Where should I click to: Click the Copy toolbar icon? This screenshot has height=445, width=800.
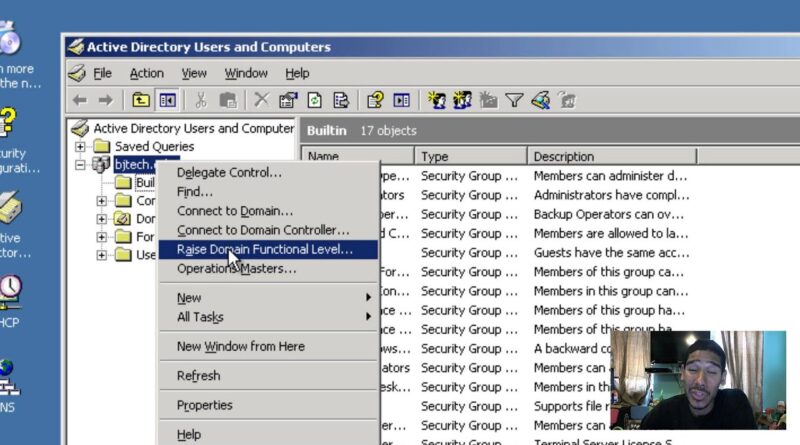(228, 101)
